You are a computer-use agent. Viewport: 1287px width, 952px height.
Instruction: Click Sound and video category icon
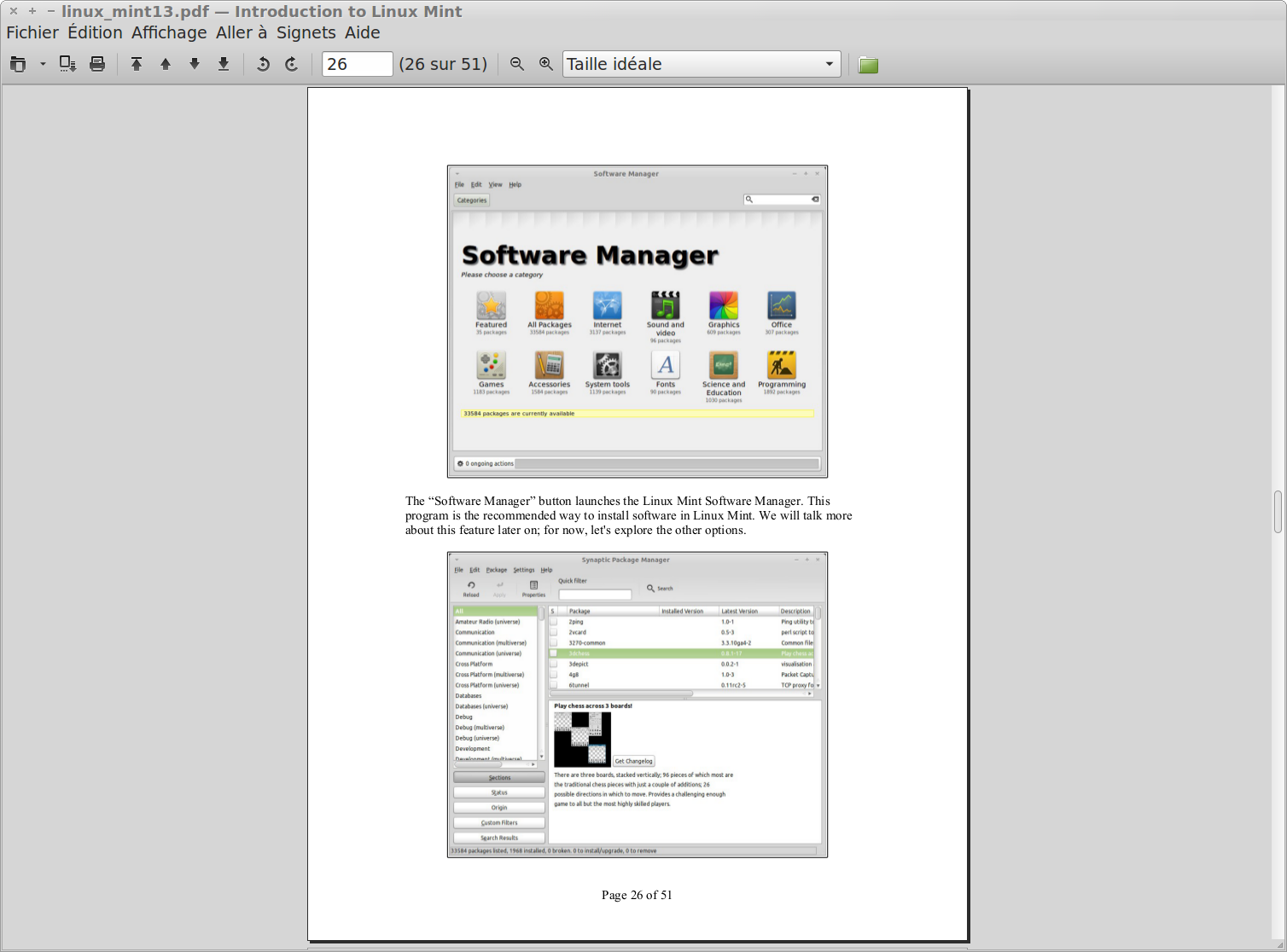(666, 305)
